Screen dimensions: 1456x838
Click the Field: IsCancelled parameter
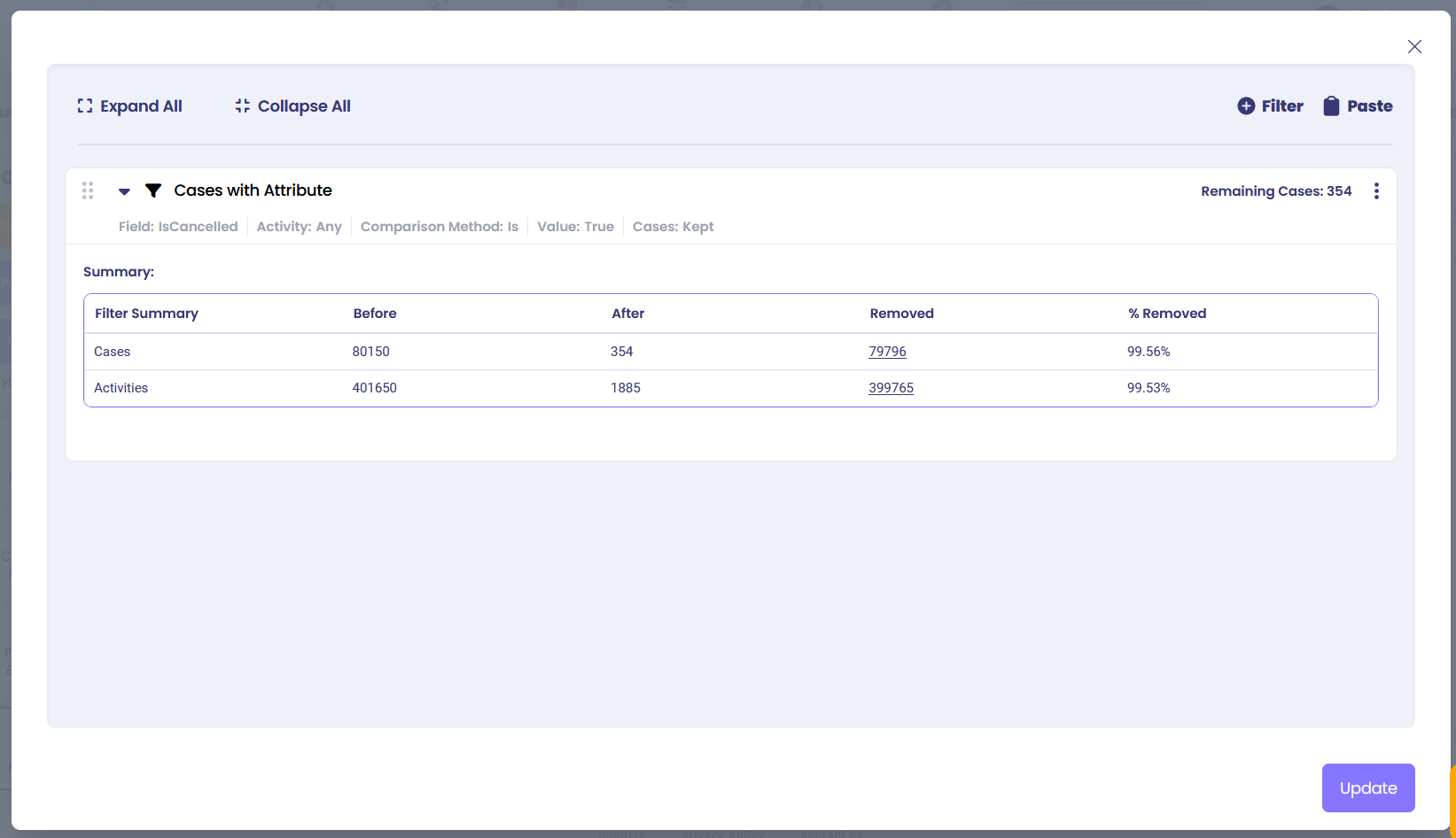tap(178, 227)
